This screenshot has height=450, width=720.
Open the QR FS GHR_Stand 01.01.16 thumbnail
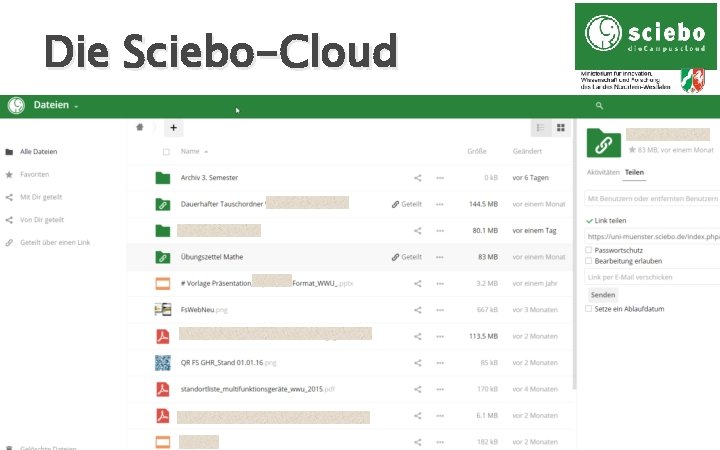163,363
